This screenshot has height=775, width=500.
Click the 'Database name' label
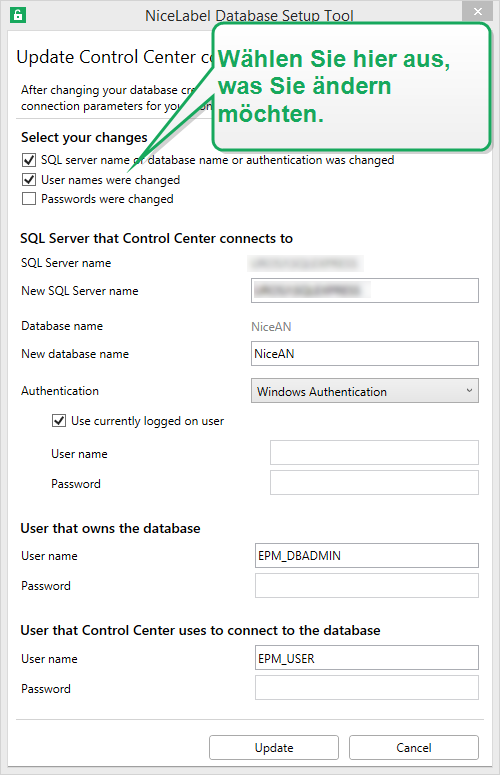[62, 326]
